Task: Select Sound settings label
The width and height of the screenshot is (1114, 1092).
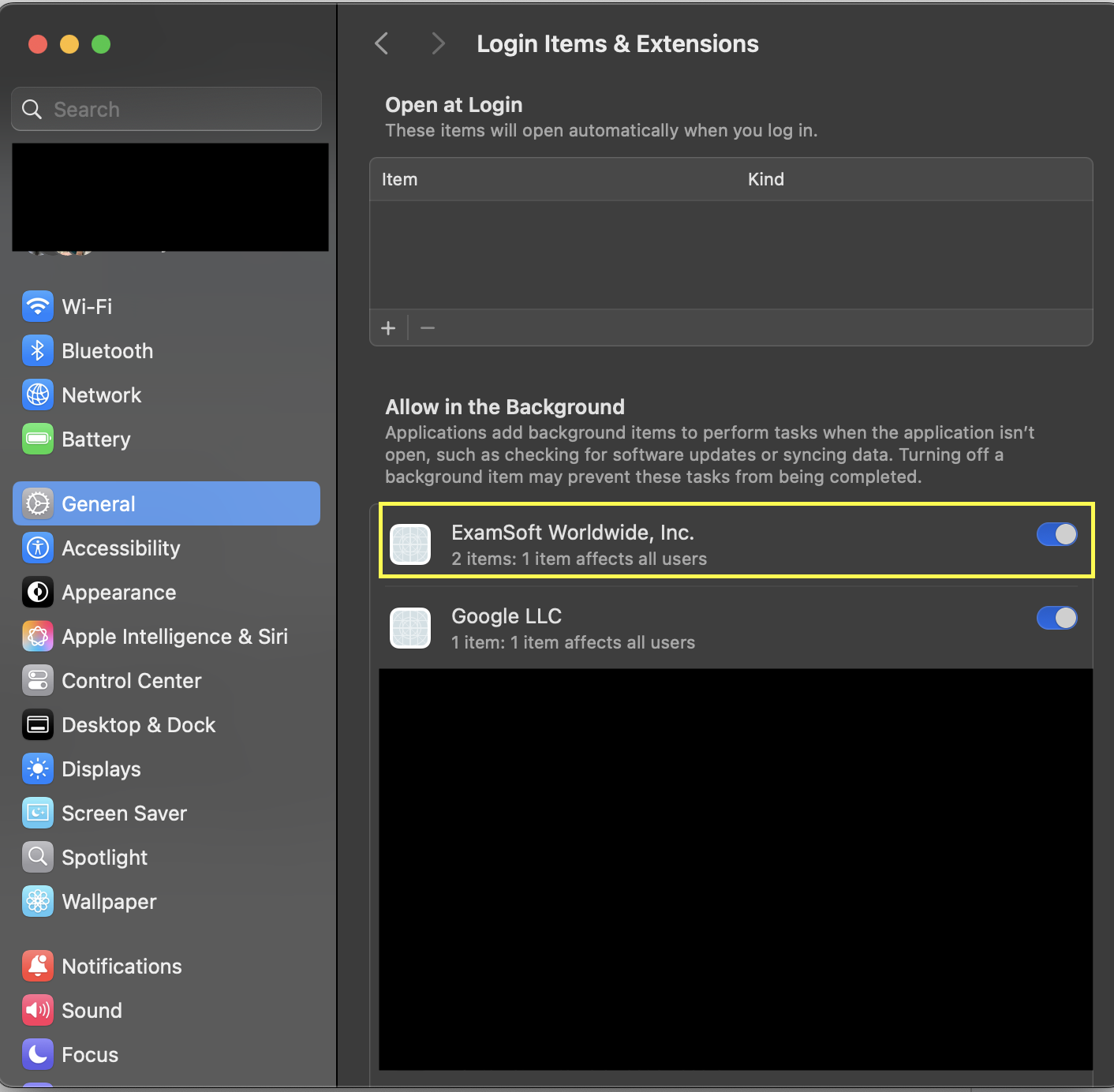Action: pos(92,1010)
